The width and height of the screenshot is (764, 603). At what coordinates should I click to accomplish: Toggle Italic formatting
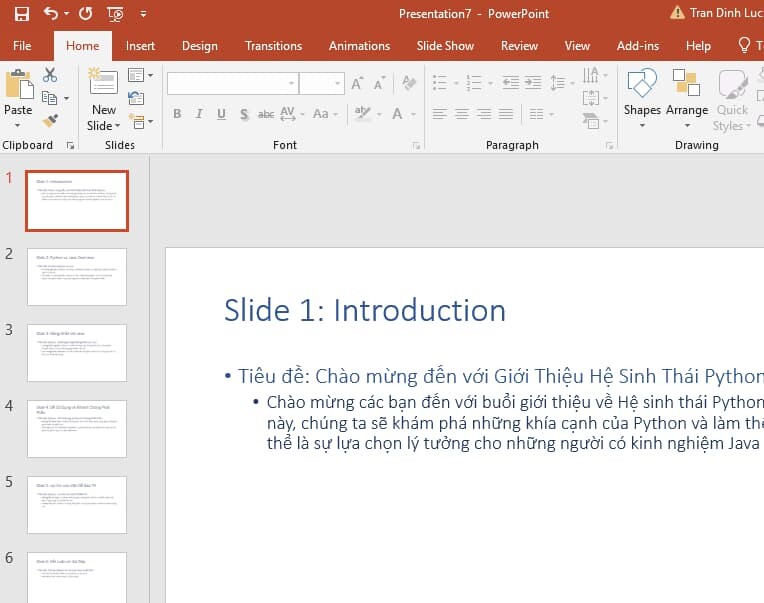tap(199, 114)
